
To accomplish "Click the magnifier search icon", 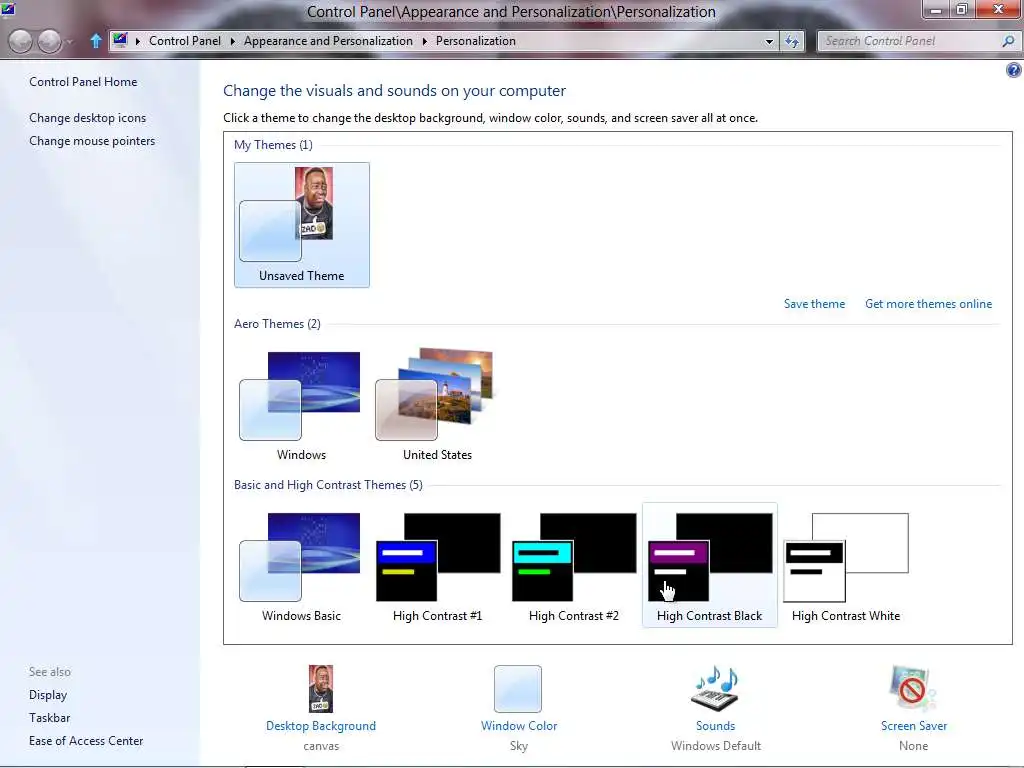I will [1008, 41].
